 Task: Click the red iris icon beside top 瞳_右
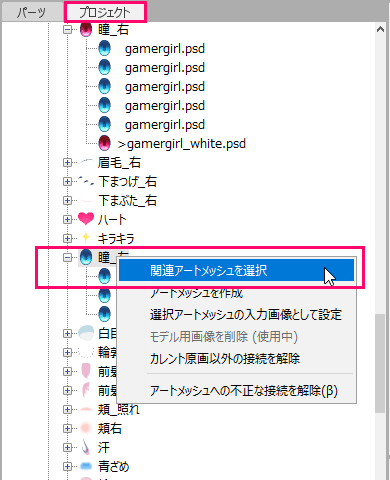(86, 30)
